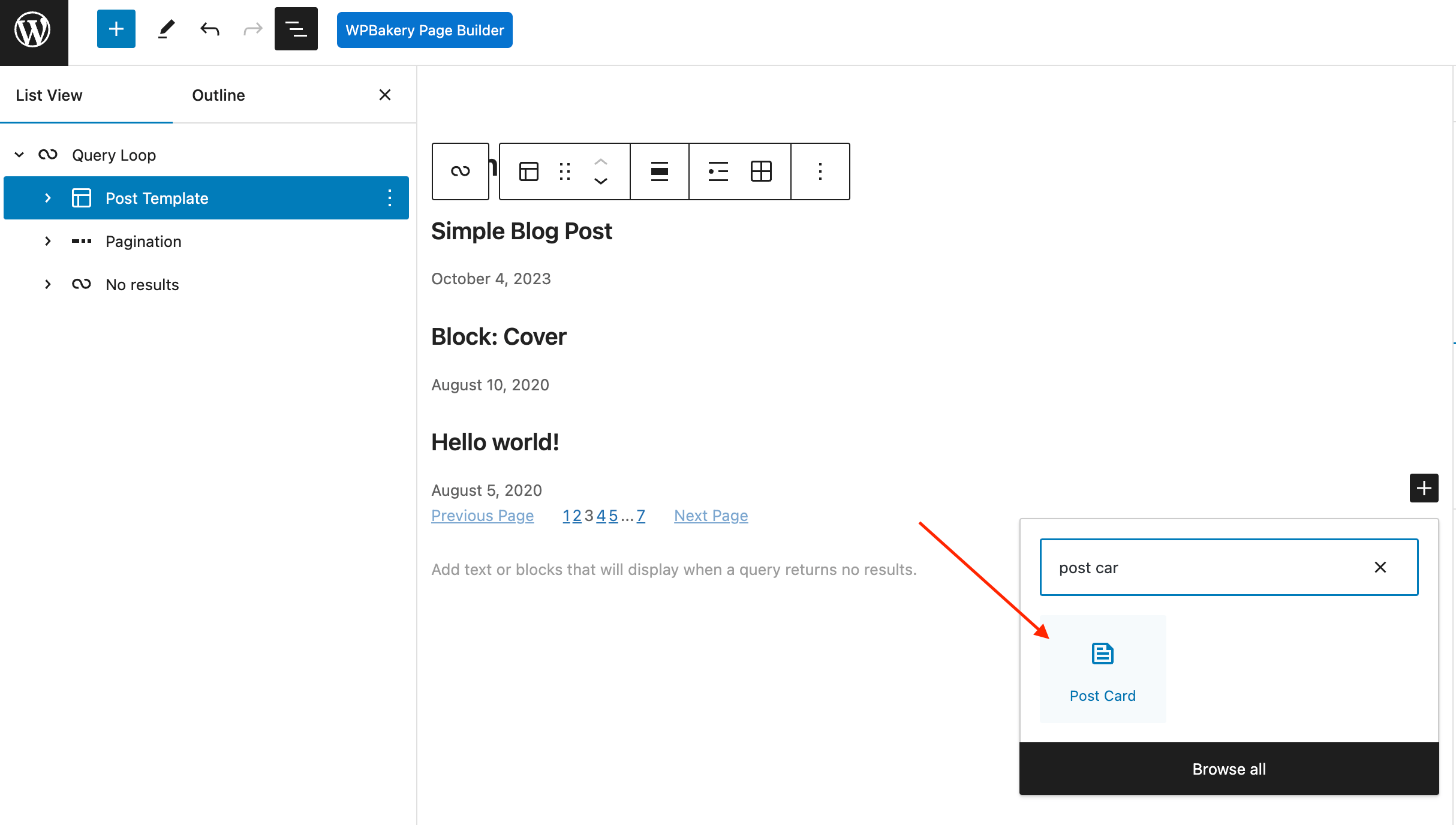
Task: Switch to the Outline tab
Action: click(218, 95)
